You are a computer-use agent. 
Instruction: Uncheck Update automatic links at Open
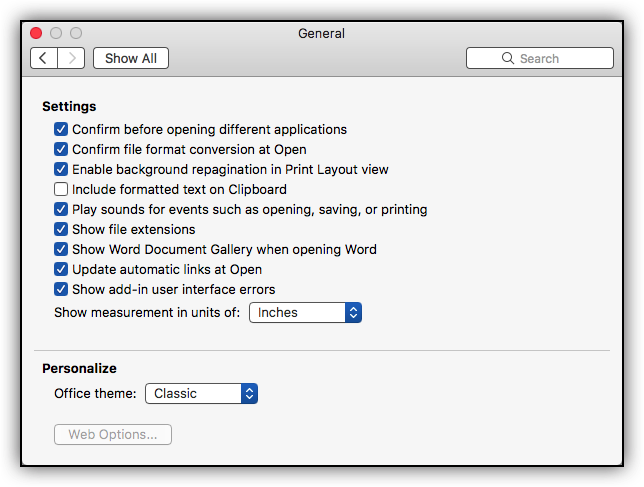(61, 269)
